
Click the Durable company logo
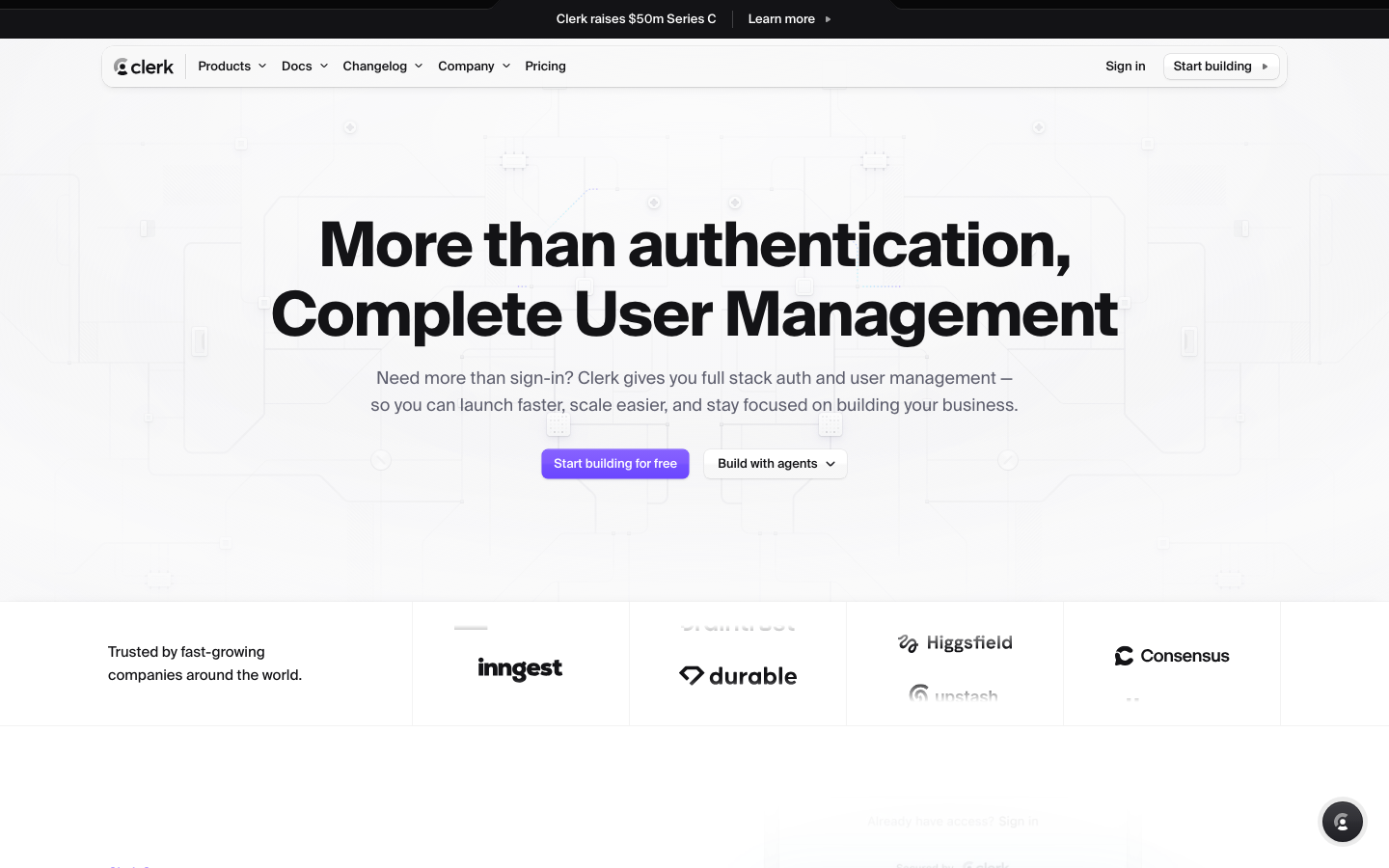(x=738, y=676)
